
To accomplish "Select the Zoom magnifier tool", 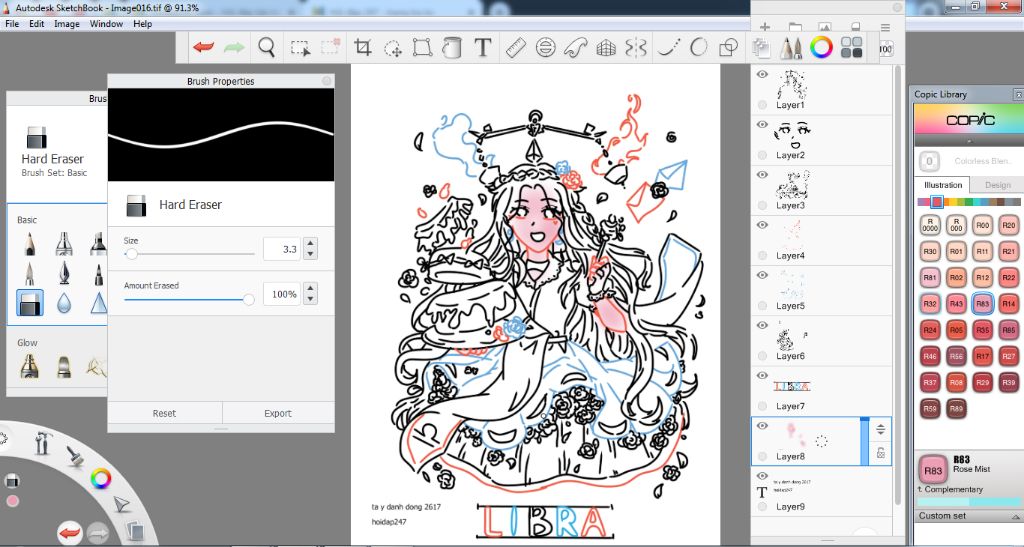I will pos(266,47).
